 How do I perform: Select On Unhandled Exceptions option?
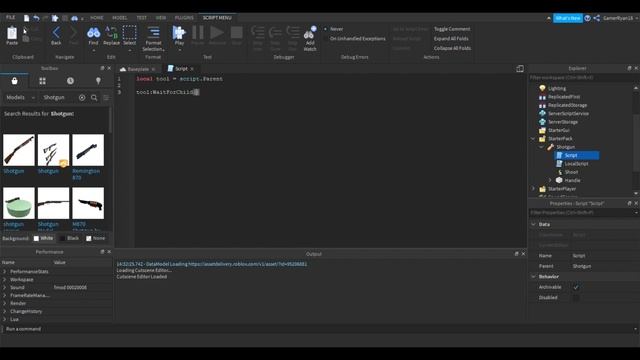tap(358, 39)
